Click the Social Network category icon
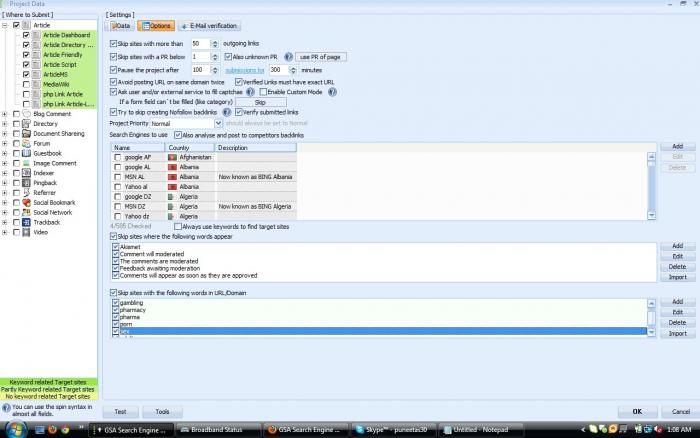This screenshot has height=438, width=700. click(x=26, y=212)
